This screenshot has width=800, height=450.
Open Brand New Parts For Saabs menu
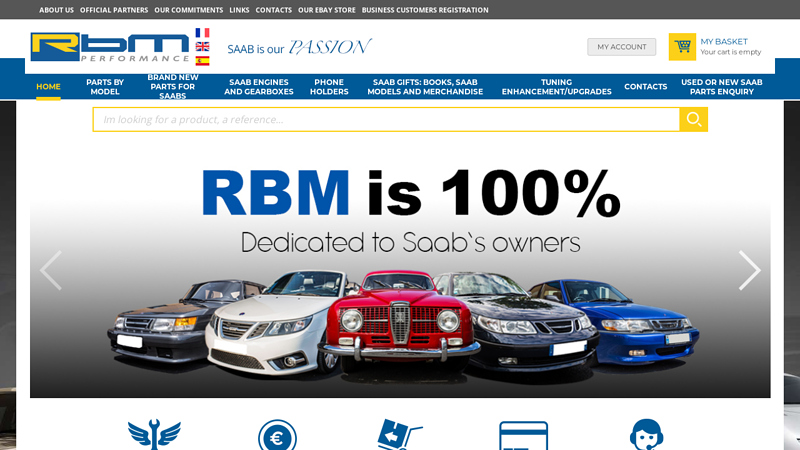pyautogui.click(x=173, y=87)
